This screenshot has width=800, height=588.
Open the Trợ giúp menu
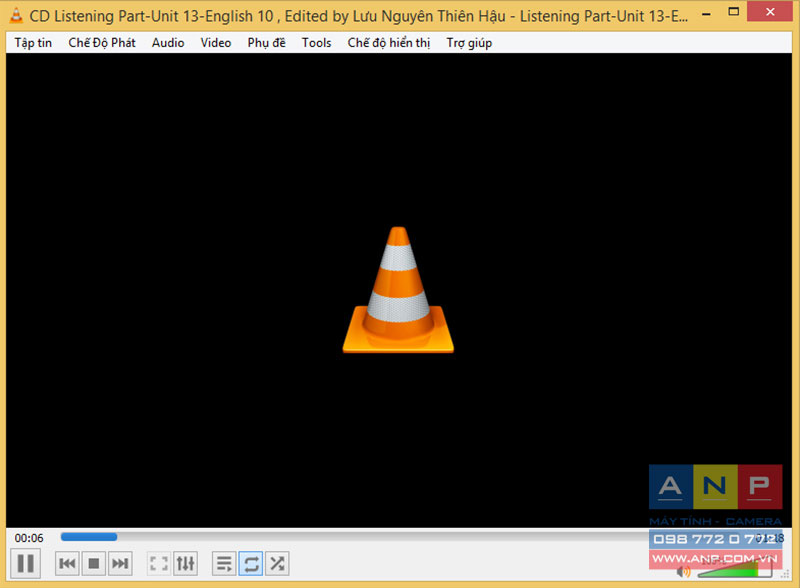(x=469, y=43)
